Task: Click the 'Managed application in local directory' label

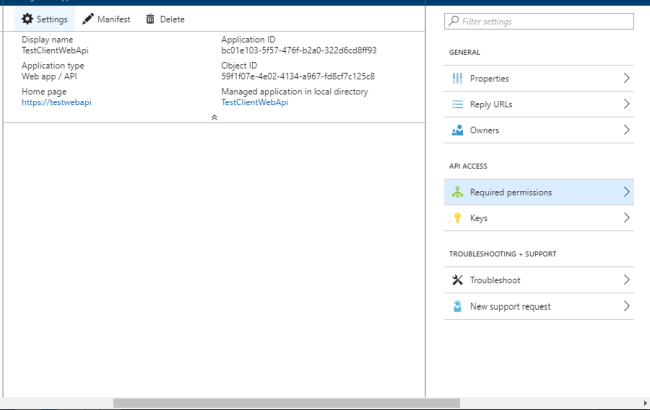Action: coord(294,92)
